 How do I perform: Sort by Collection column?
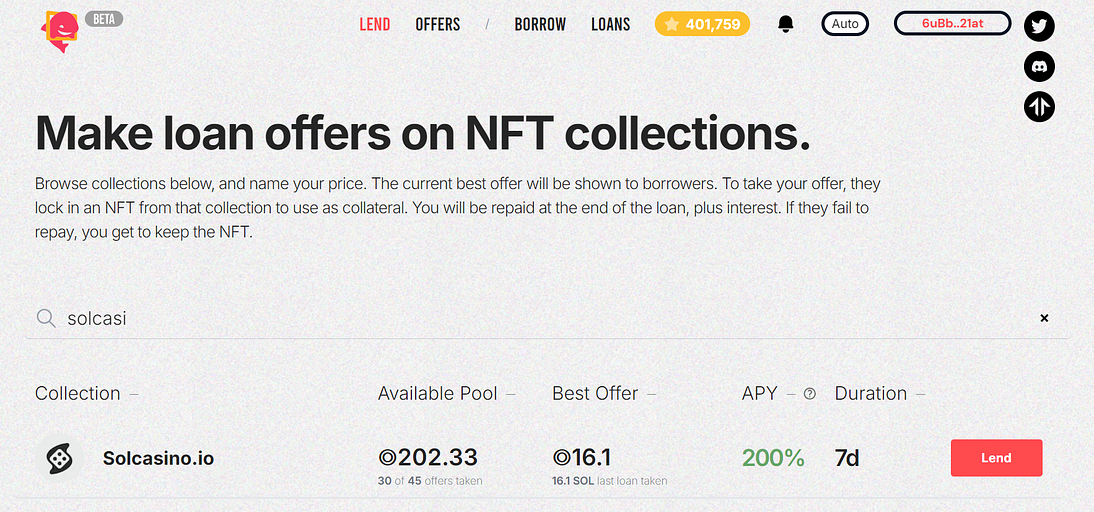[78, 393]
